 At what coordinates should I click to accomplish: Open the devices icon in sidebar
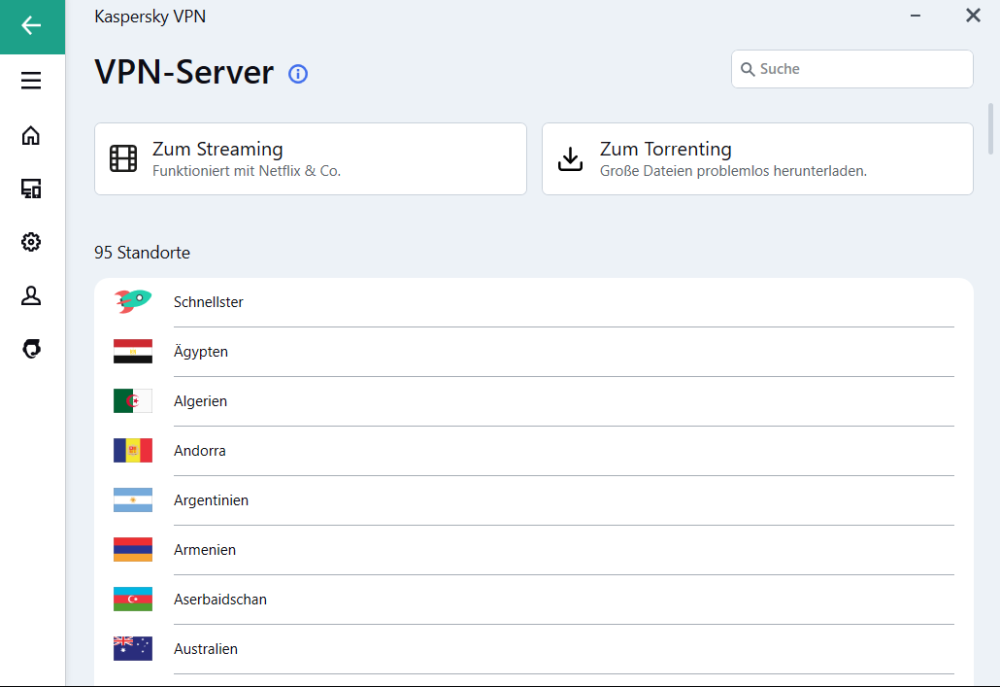coord(31,189)
